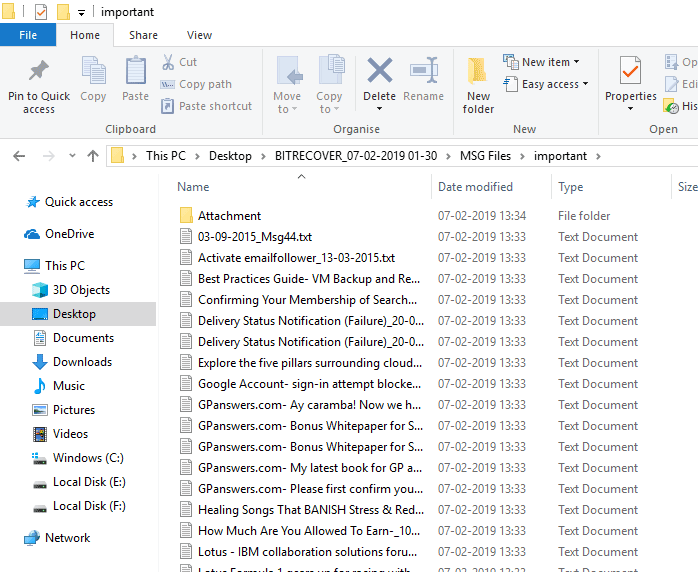Click the title bar properties checkmark icon
This screenshot has width=698, height=572.
point(41,12)
